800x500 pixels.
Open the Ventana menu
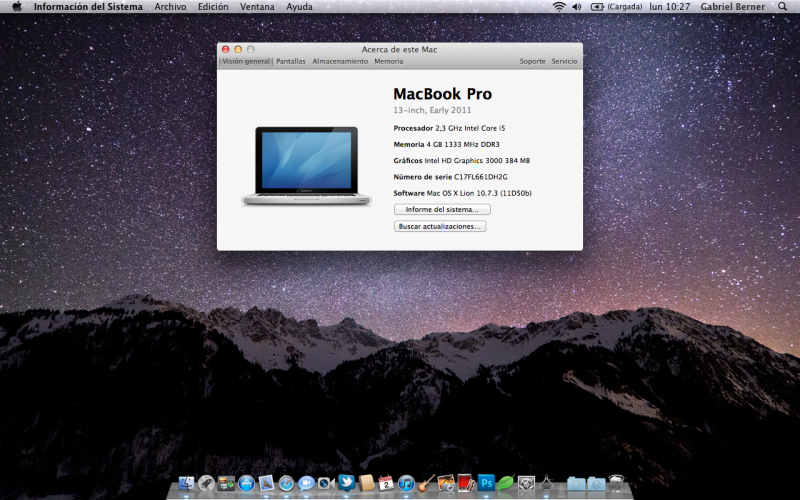tap(257, 7)
